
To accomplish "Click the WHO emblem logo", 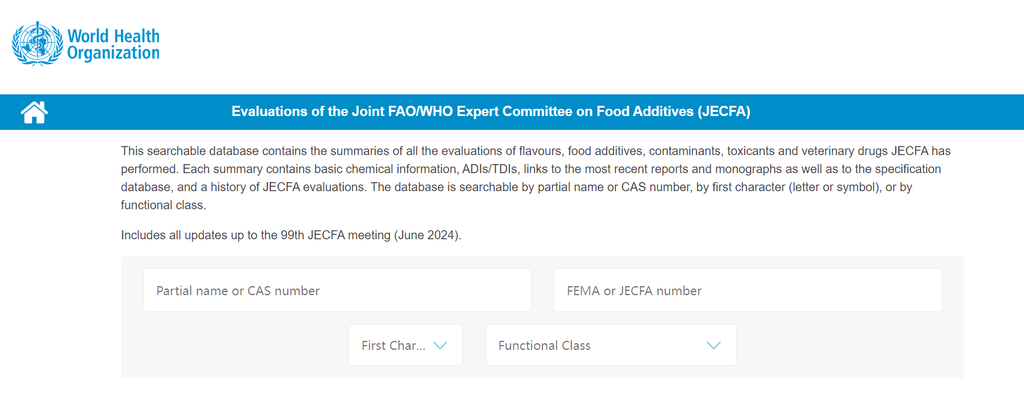I will [37, 43].
